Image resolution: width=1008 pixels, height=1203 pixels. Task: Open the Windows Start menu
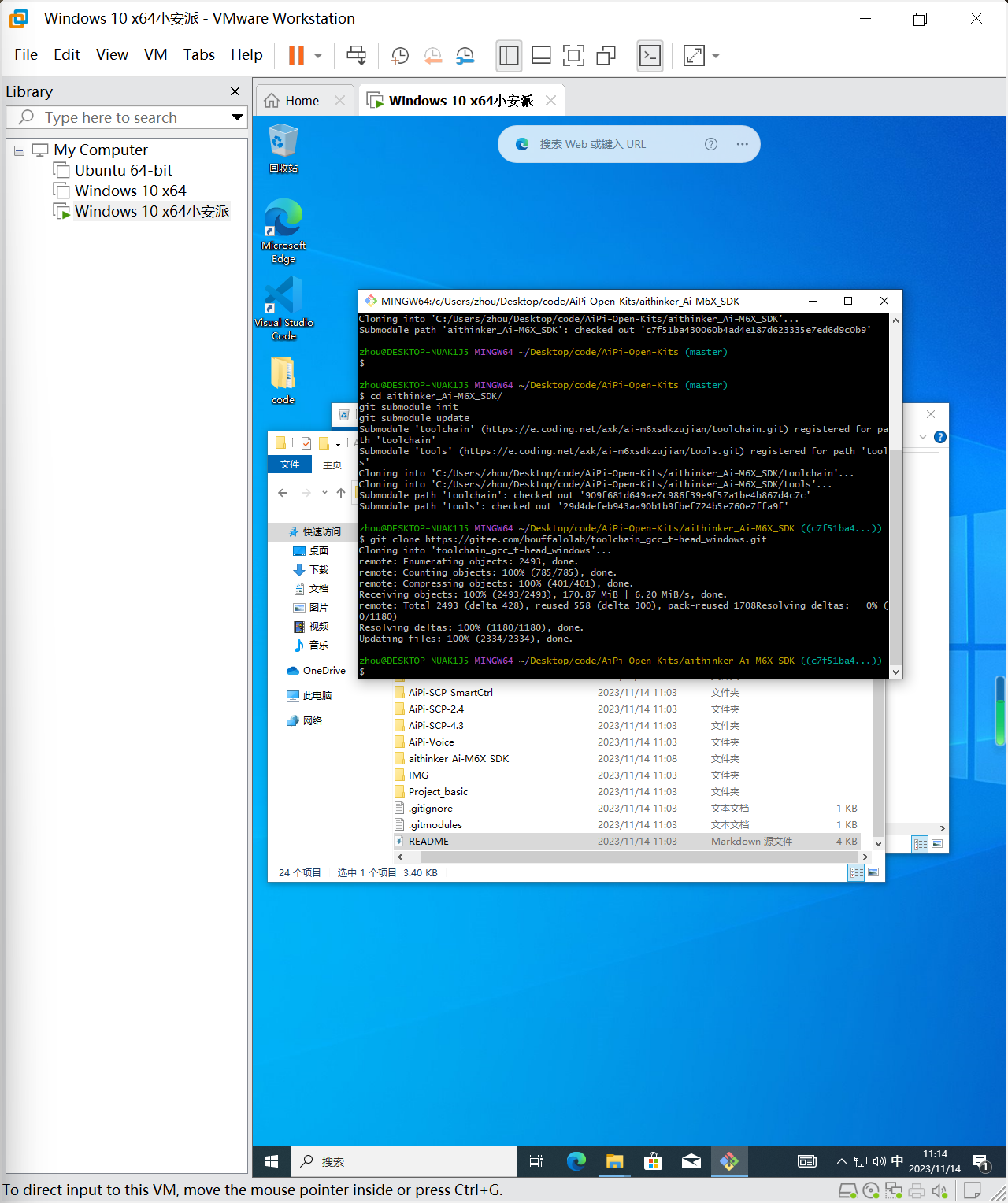coord(272,1161)
